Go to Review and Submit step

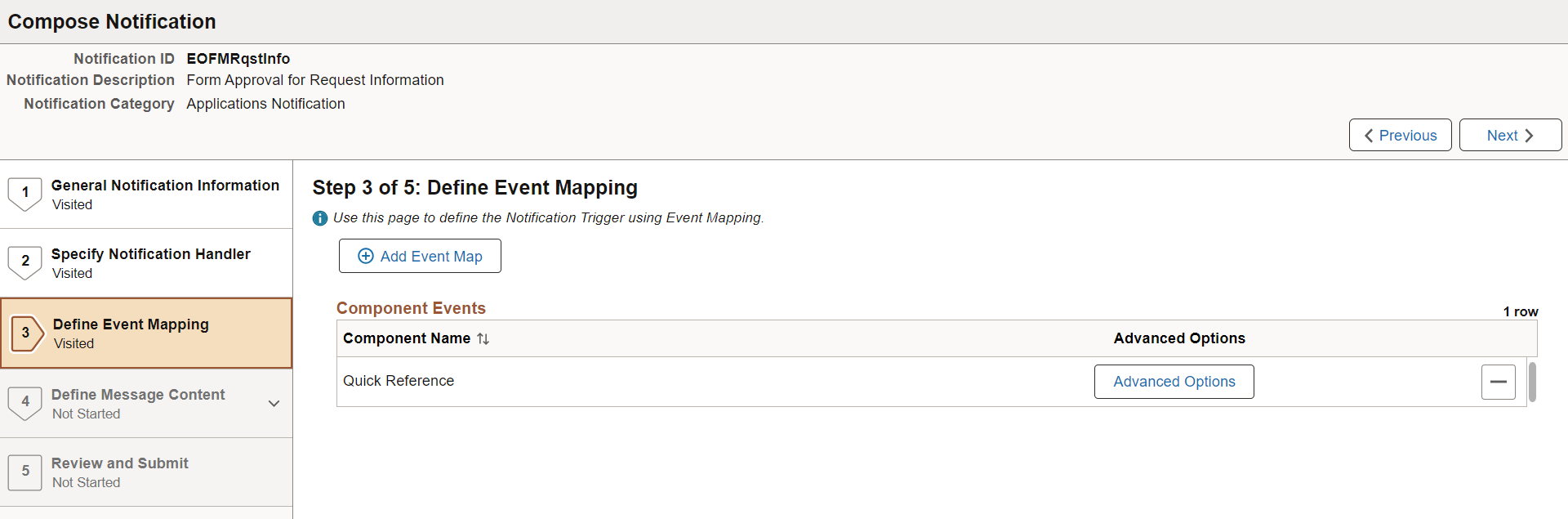tap(146, 472)
